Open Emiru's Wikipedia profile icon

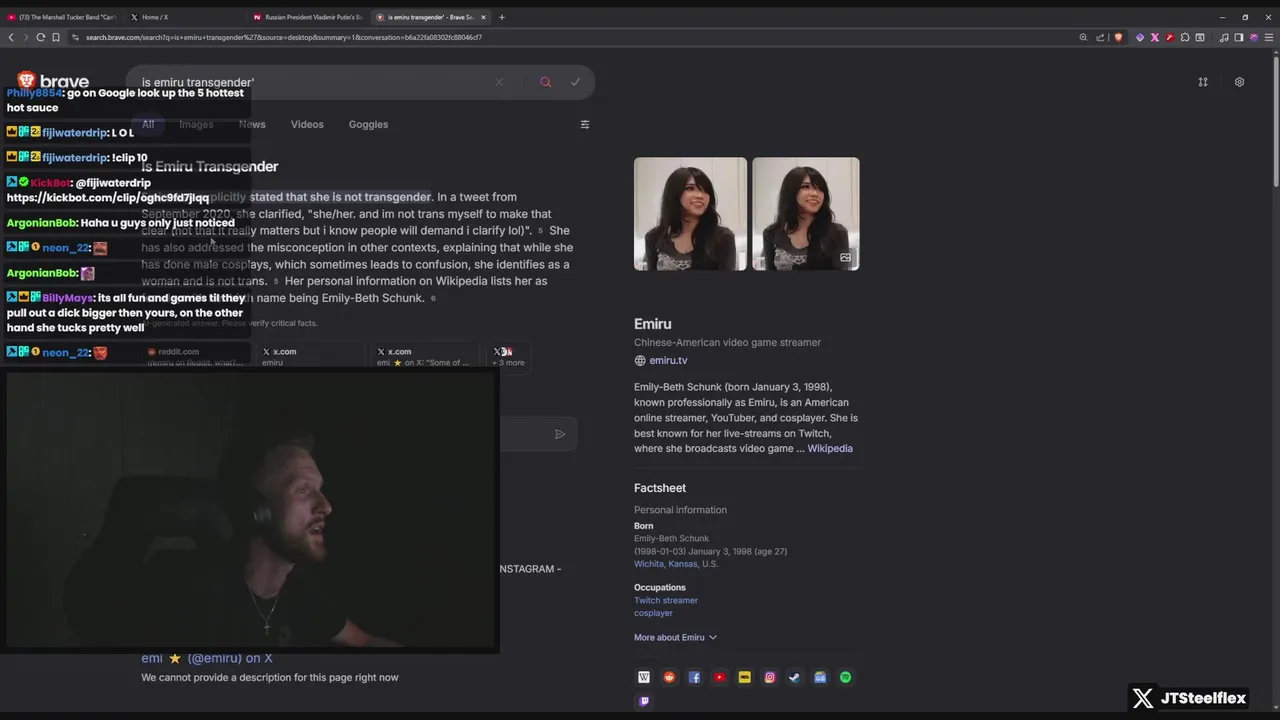(644, 677)
